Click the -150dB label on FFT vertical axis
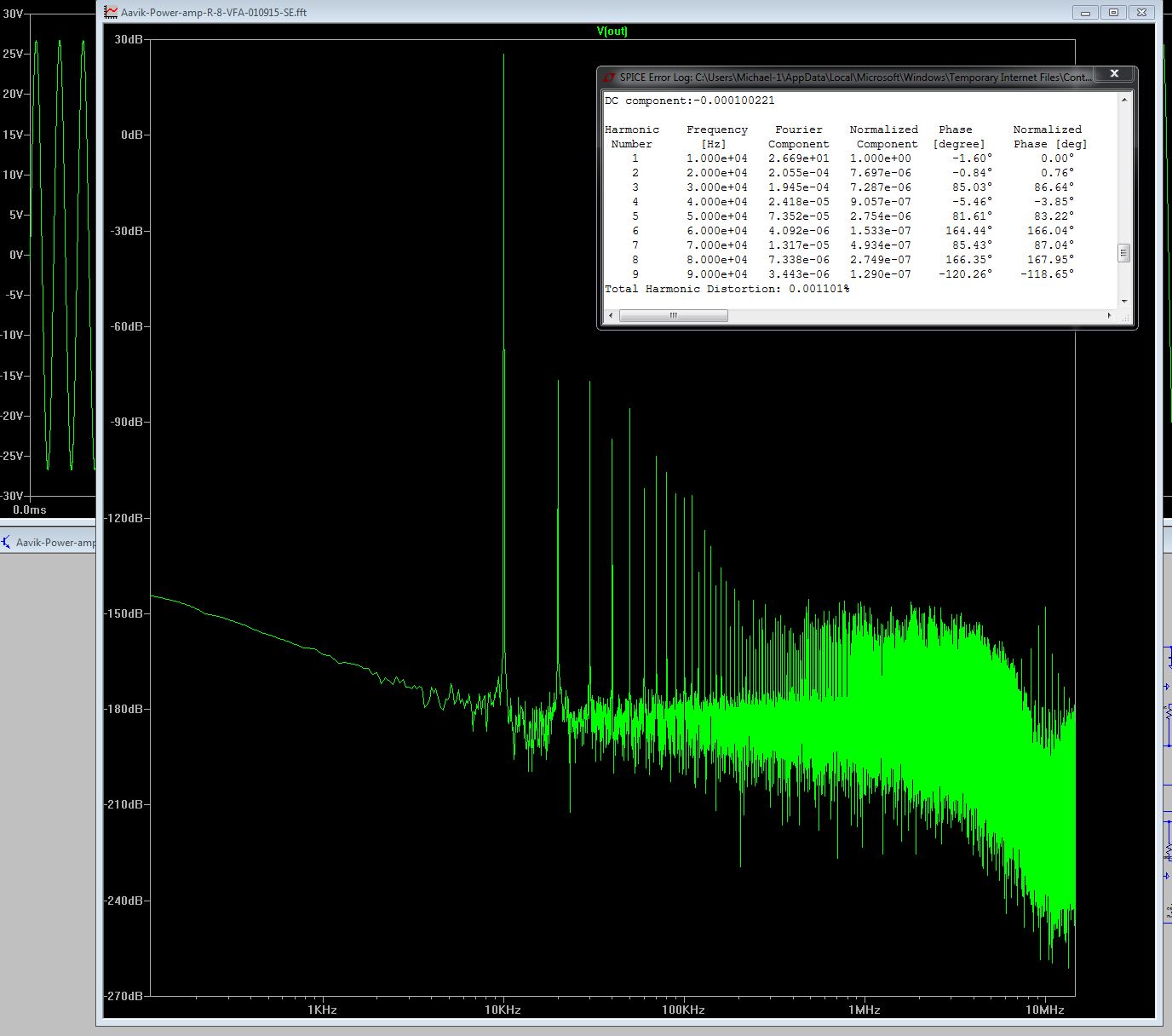 [x=124, y=613]
